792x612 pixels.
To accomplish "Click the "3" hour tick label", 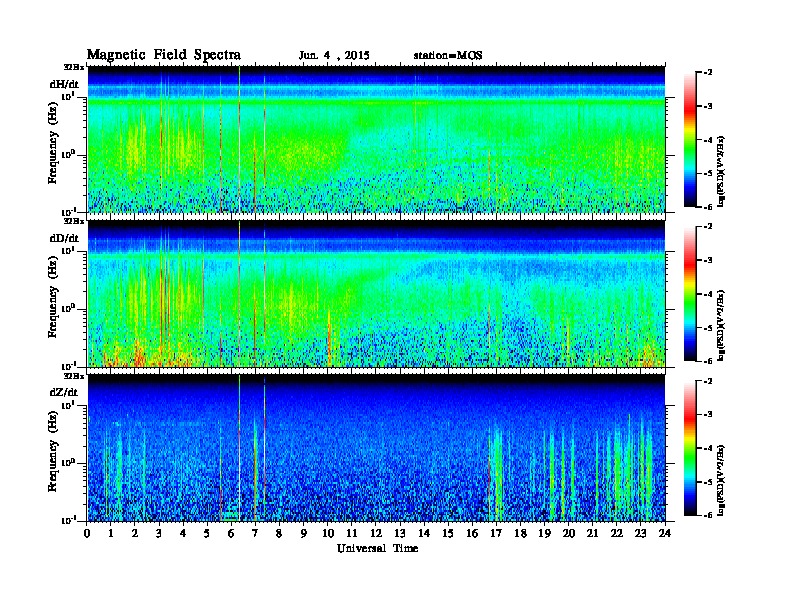I will (159, 533).
